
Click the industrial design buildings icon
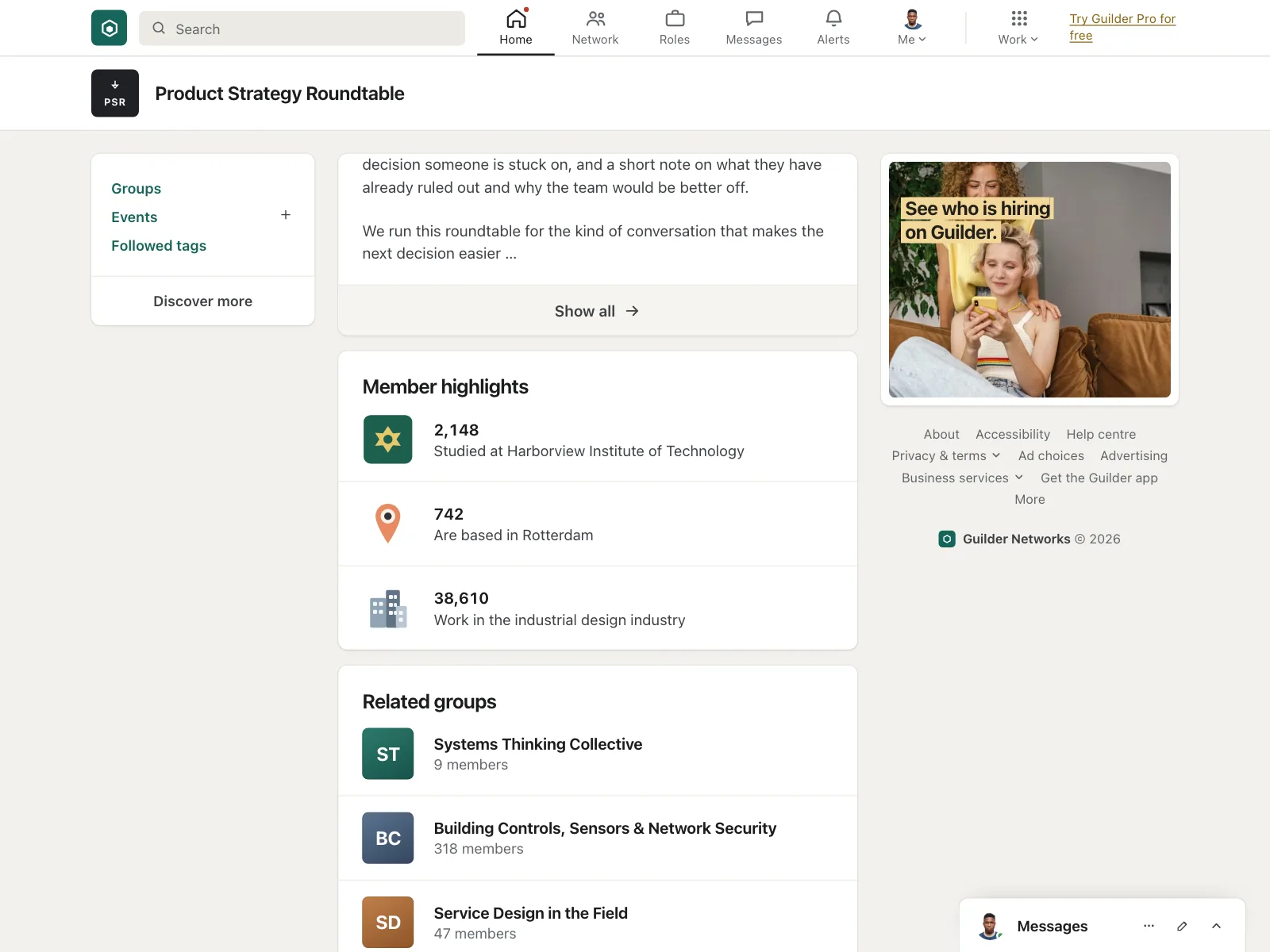click(388, 608)
